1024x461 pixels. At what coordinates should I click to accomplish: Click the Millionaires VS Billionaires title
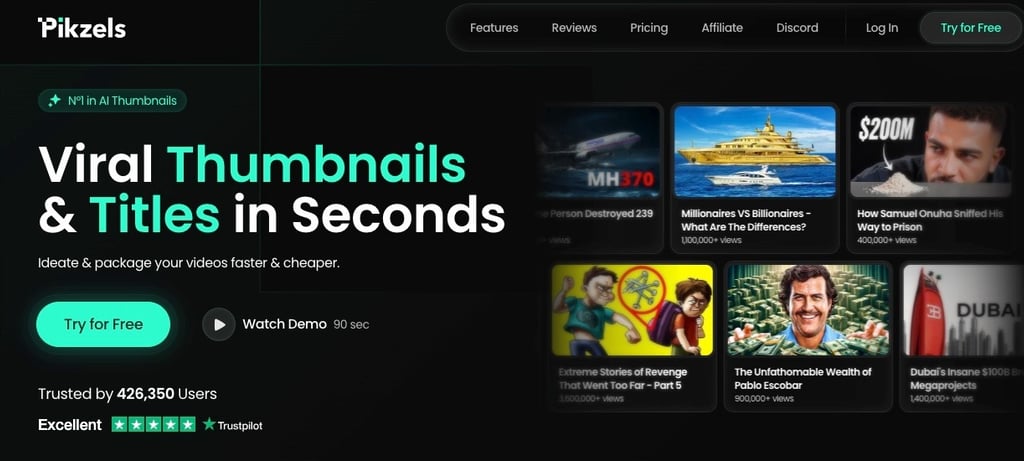tap(746, 220)
